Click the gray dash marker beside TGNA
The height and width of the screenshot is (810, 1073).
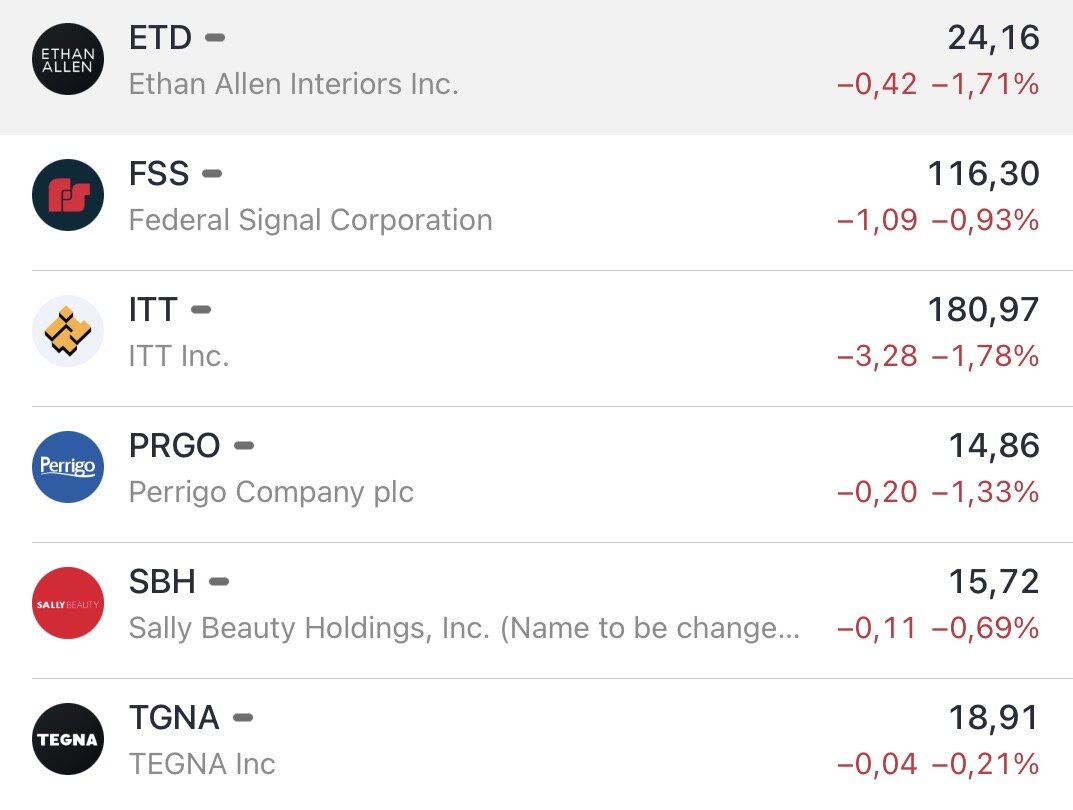pos(243,718)
